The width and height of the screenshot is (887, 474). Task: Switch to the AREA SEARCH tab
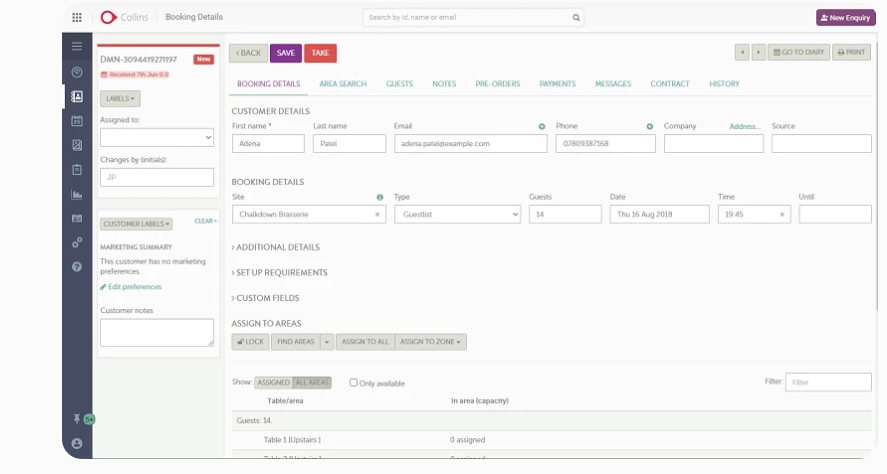[343, 84]
